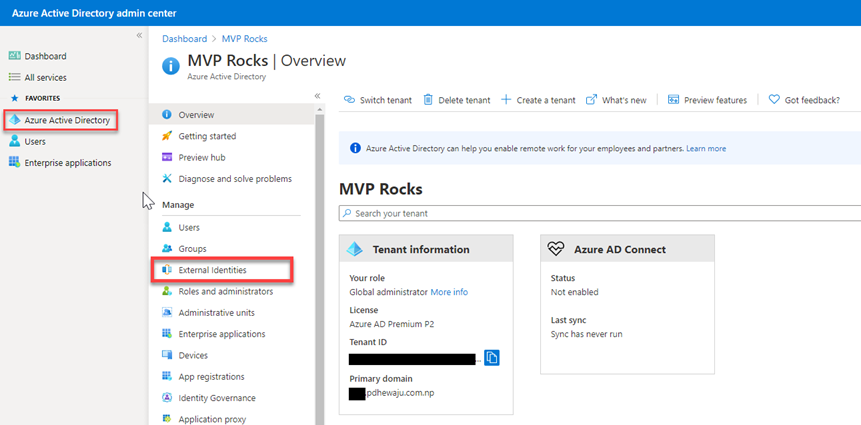Go to Dashboard breadcrumb link

click(x=184, y=38)
